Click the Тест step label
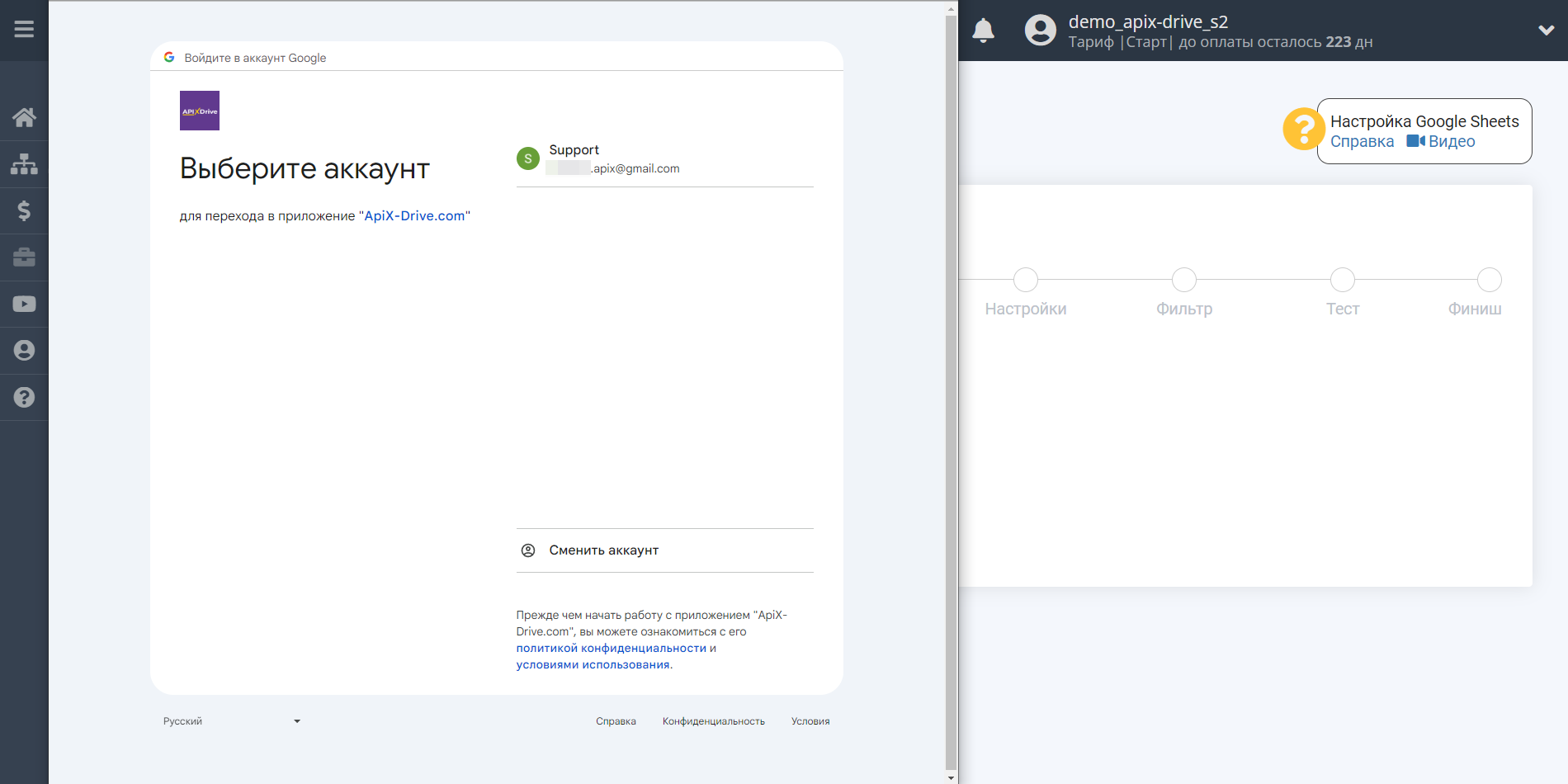 (x=1343, y=309)
